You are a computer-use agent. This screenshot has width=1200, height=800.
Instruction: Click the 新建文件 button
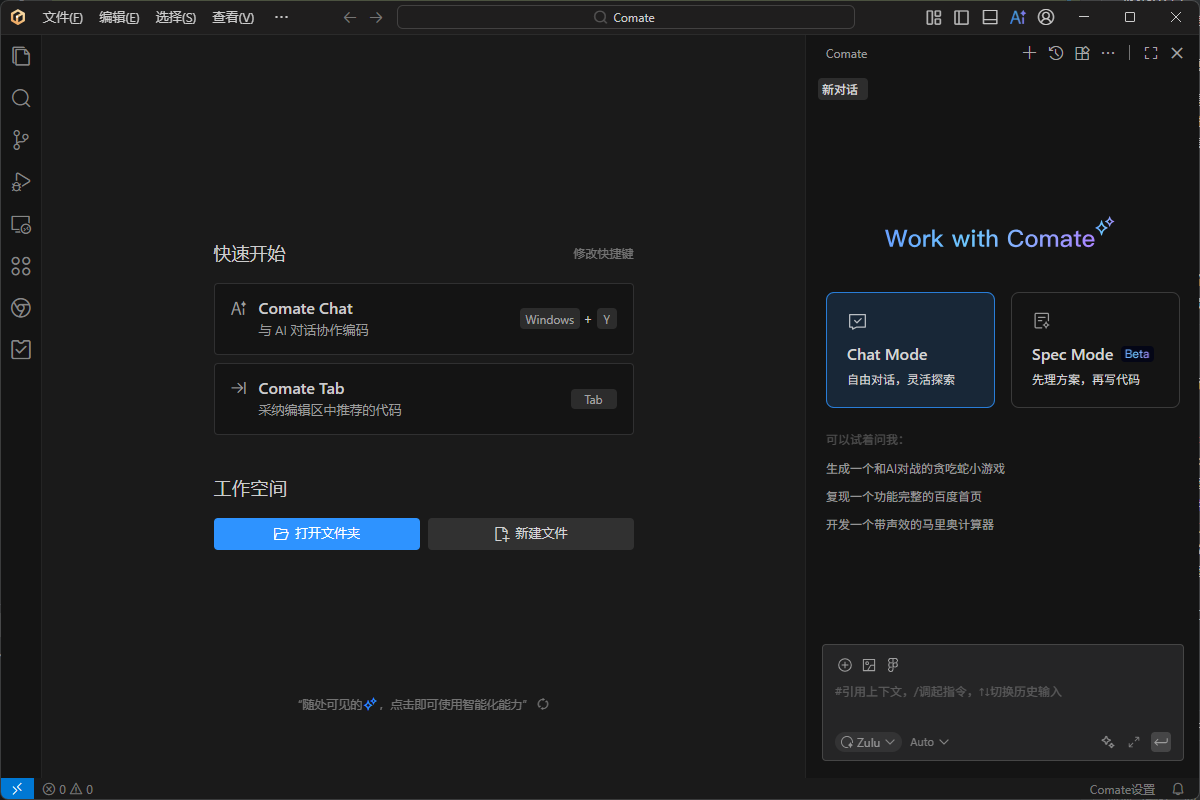531,534
